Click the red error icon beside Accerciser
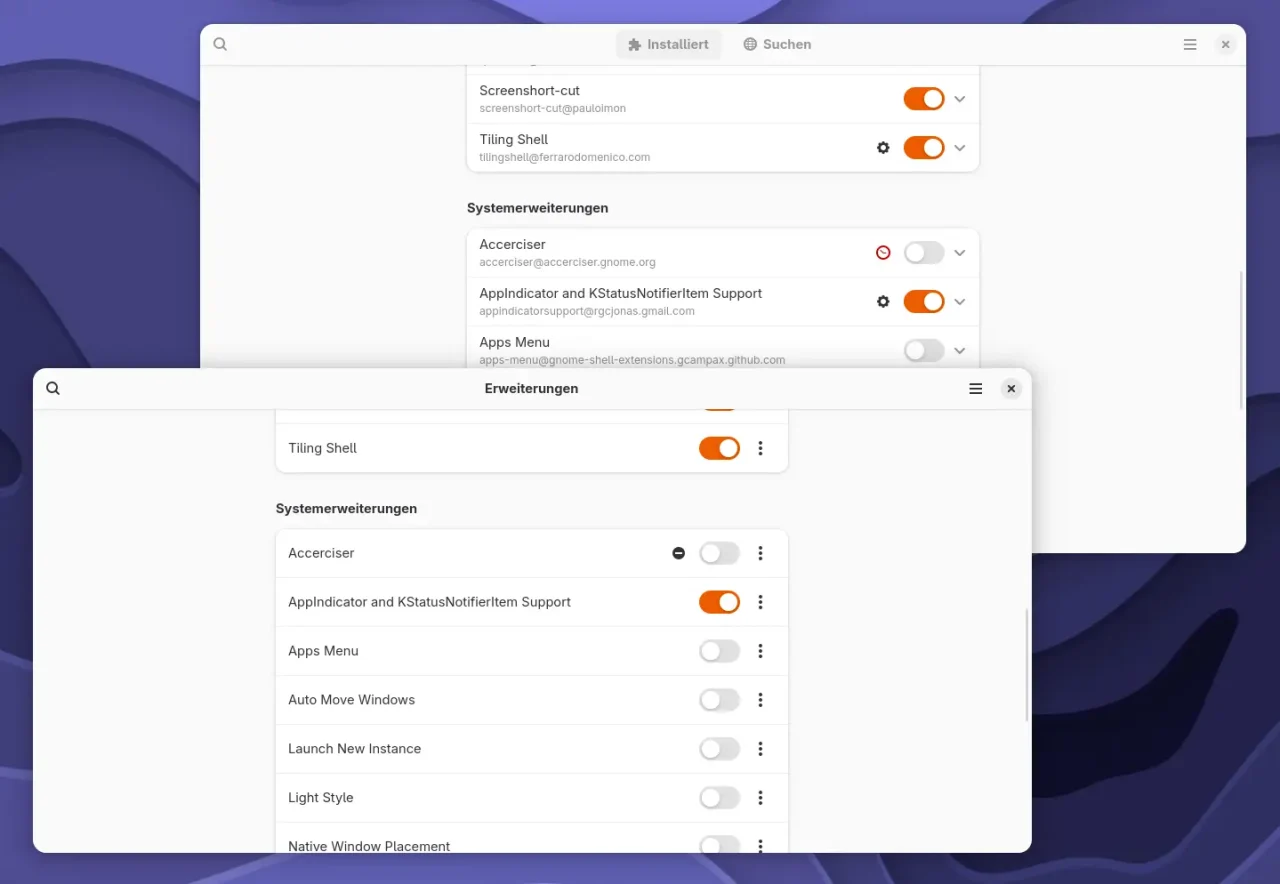 883,253
